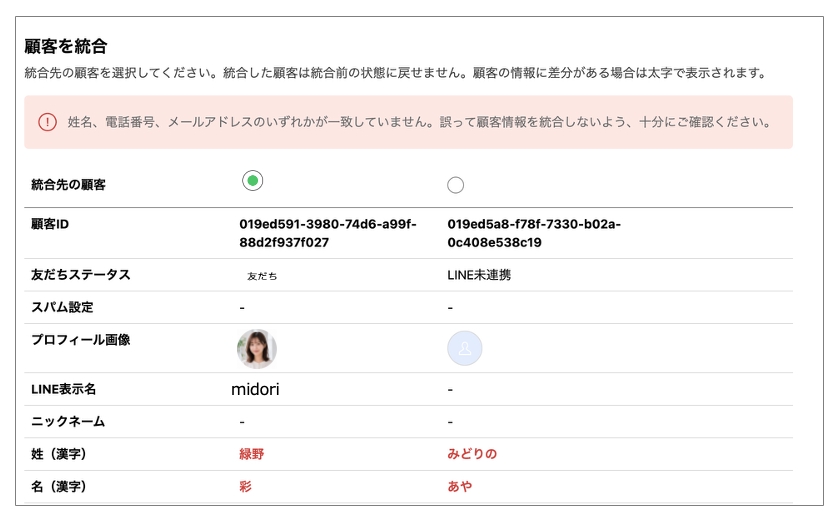Screen dimensions: 839x518
Task: Click the surname みどりの
Action: 472,454
